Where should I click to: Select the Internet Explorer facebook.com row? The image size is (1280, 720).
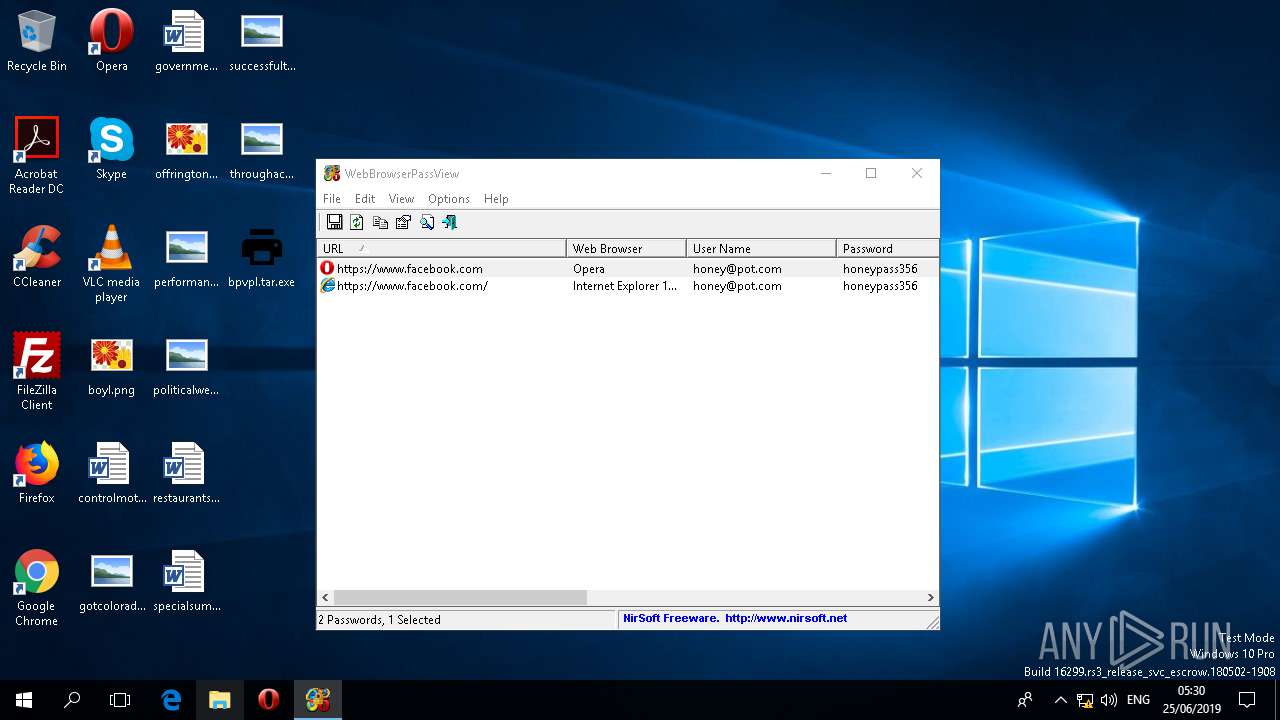pos(628,286)
